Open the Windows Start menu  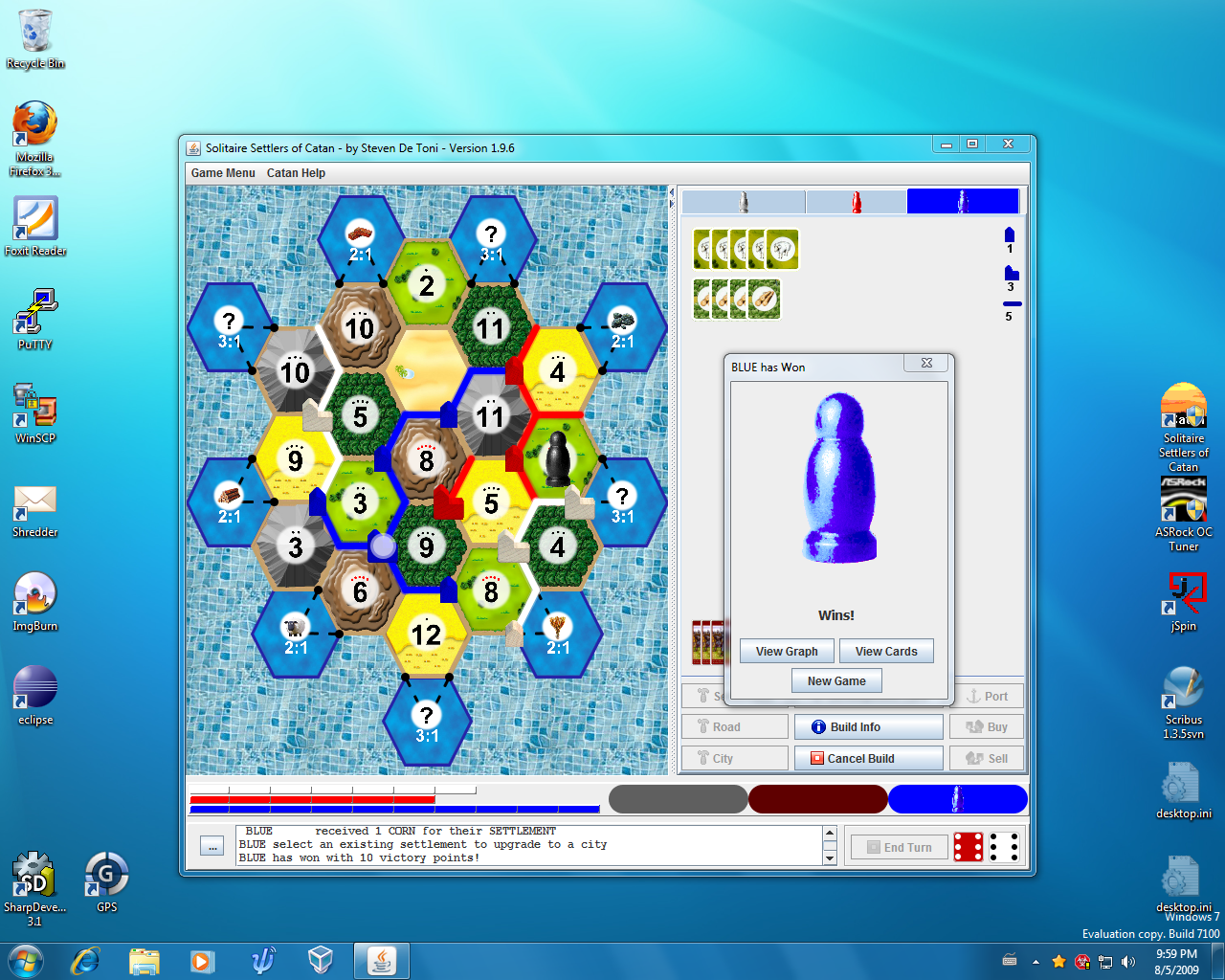(x=25, y=960)
